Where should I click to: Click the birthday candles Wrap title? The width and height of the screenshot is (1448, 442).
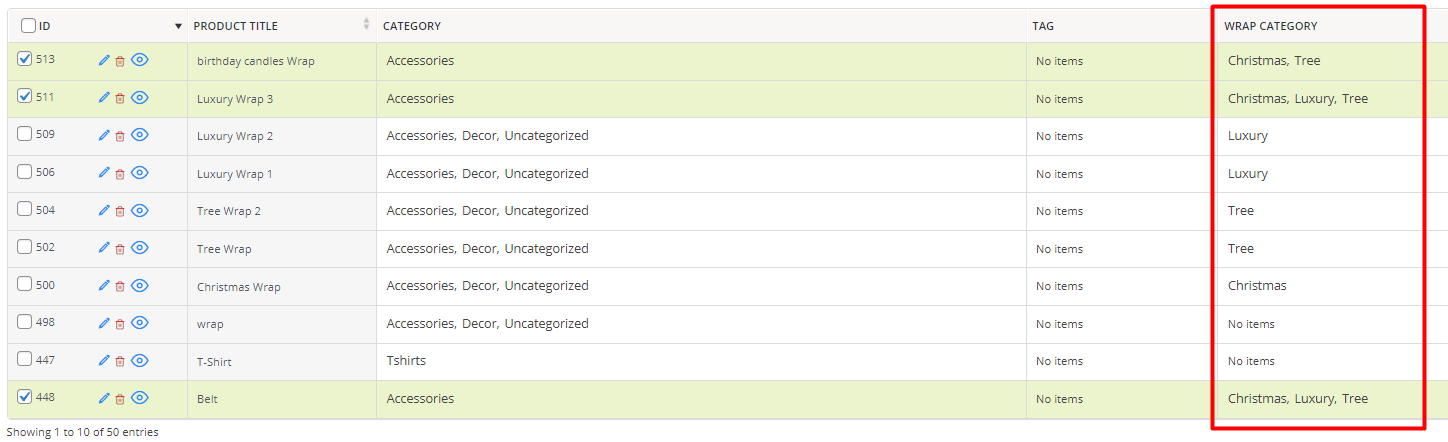pyautogui.click(x=256, y=61)
